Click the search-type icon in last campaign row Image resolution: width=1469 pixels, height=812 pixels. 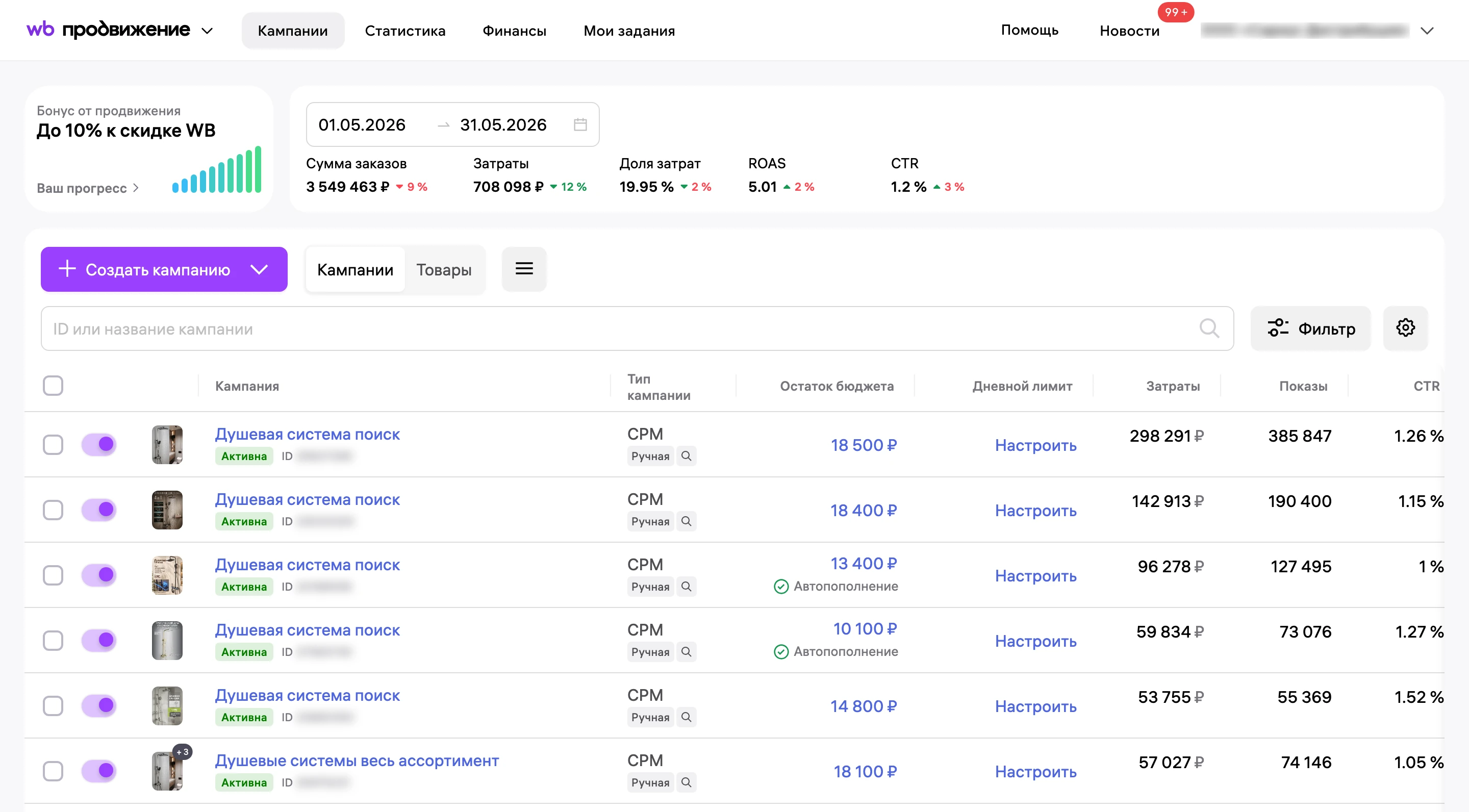pos(687,782)
